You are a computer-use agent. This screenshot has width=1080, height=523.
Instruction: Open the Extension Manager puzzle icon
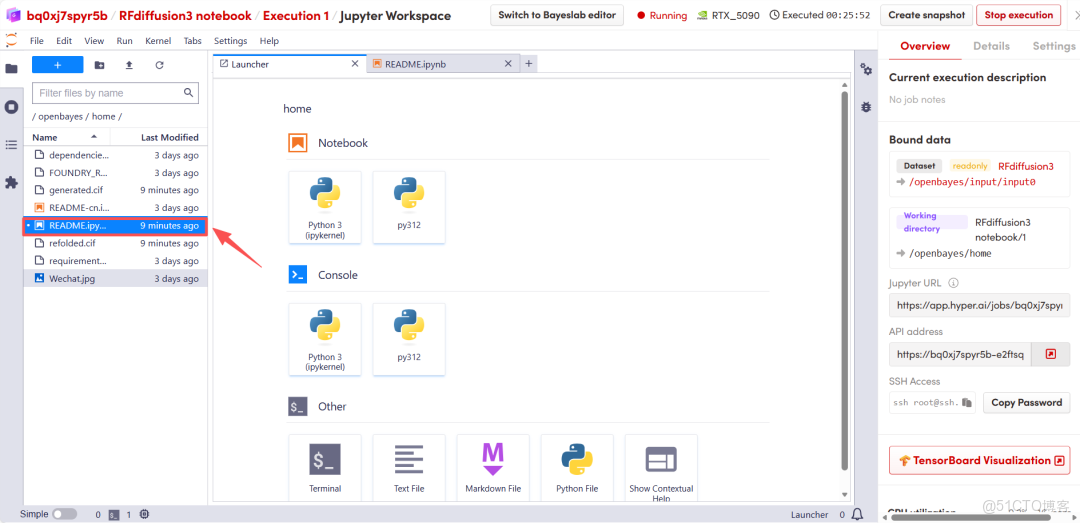[x=11, y=183]
